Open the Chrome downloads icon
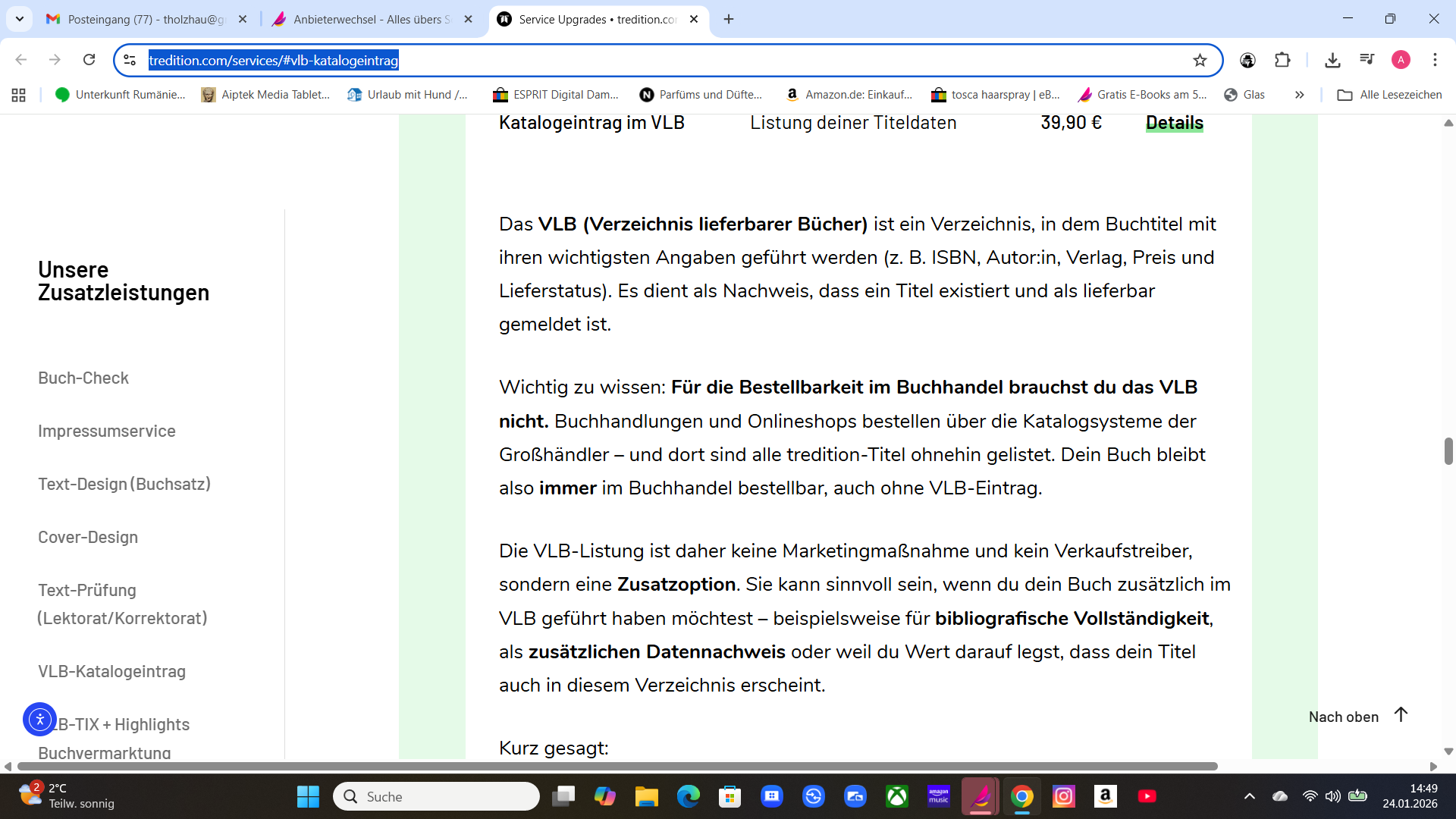1456x819 pixels. pyautogui.click(x=1332, y=60)
